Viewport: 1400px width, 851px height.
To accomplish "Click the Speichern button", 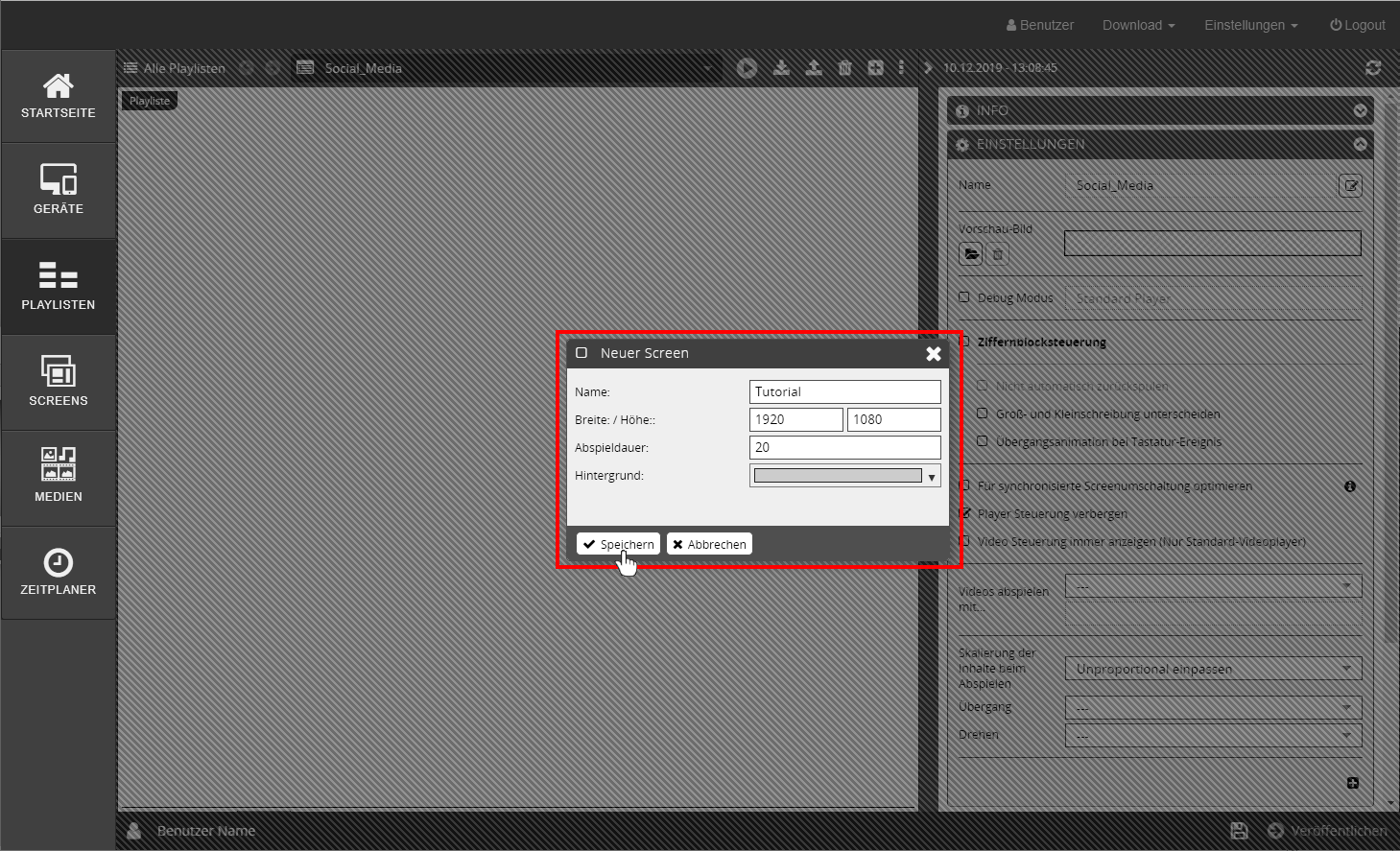I will pyautogui.click(x=618, y=544).
